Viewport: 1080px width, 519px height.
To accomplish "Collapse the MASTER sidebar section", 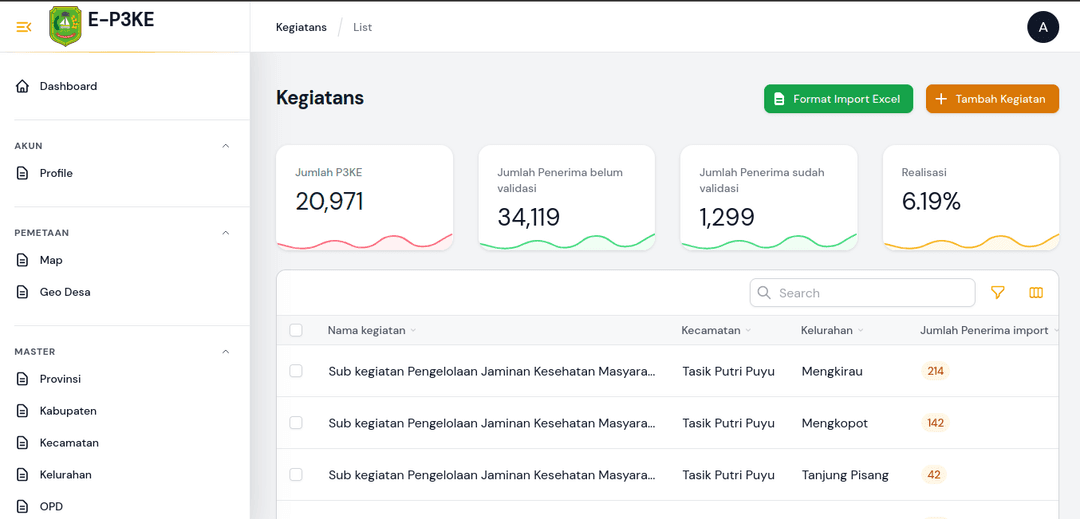I will 225,352.
